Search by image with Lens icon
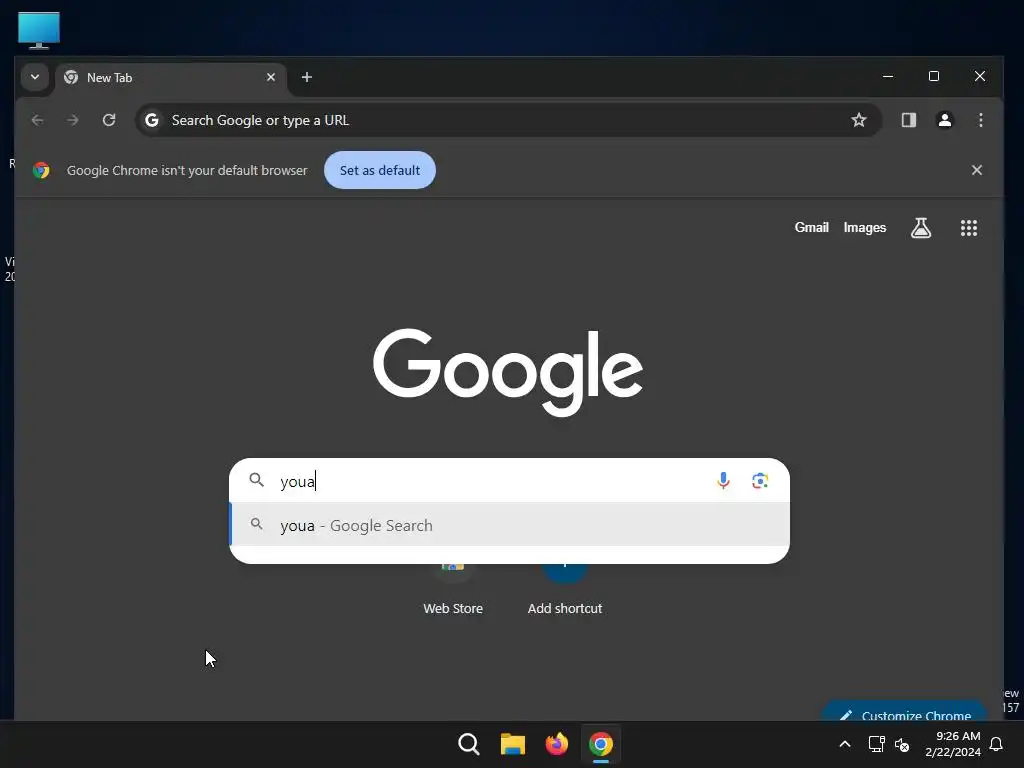 tap(760, 481)
